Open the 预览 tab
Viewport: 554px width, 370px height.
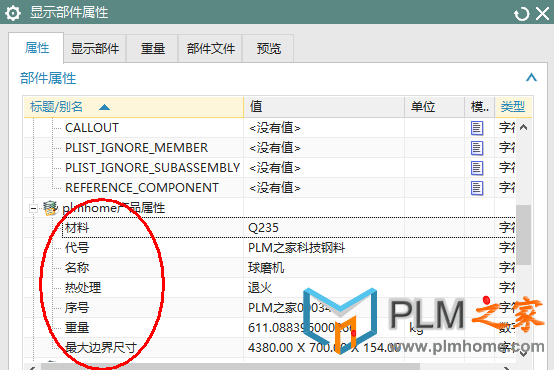tap(269, 48)
